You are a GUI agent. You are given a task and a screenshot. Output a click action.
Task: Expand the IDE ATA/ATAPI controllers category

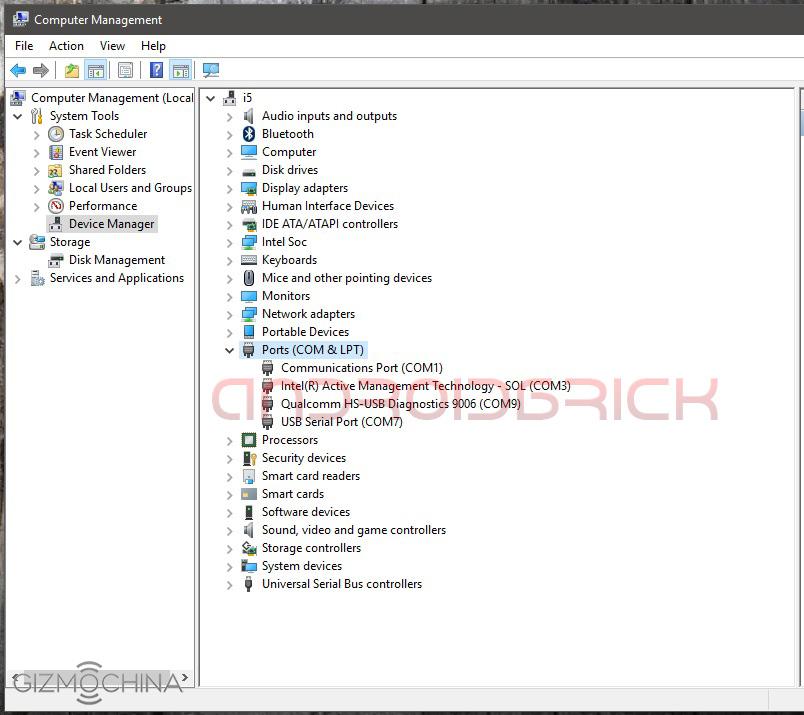click(229, 225)
